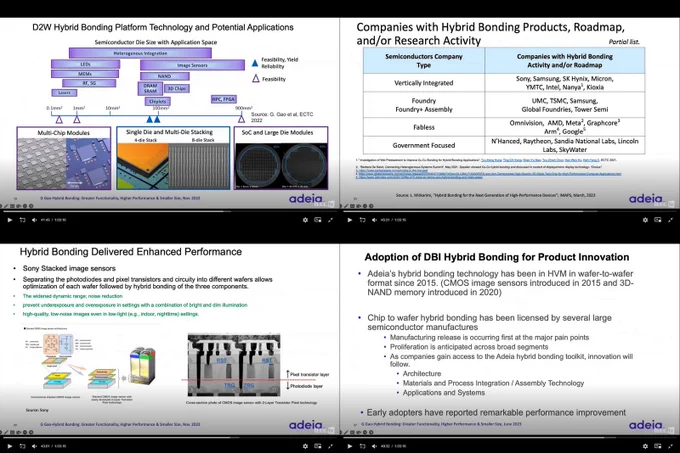Go fullscreen on the Adoption of DBI Hybrid Bonding video
Image resolution: width=680 pixels, height=453 pixels.
point(670,446)
